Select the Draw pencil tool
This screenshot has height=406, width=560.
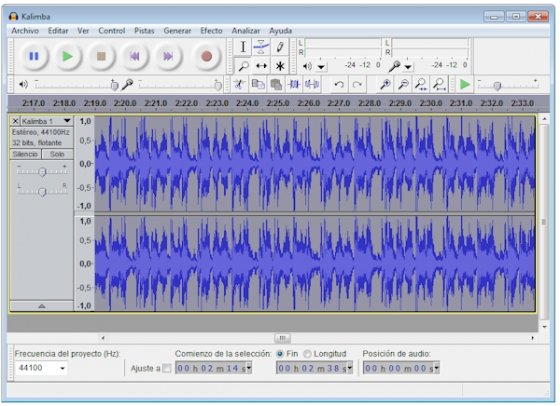point(280,47)
